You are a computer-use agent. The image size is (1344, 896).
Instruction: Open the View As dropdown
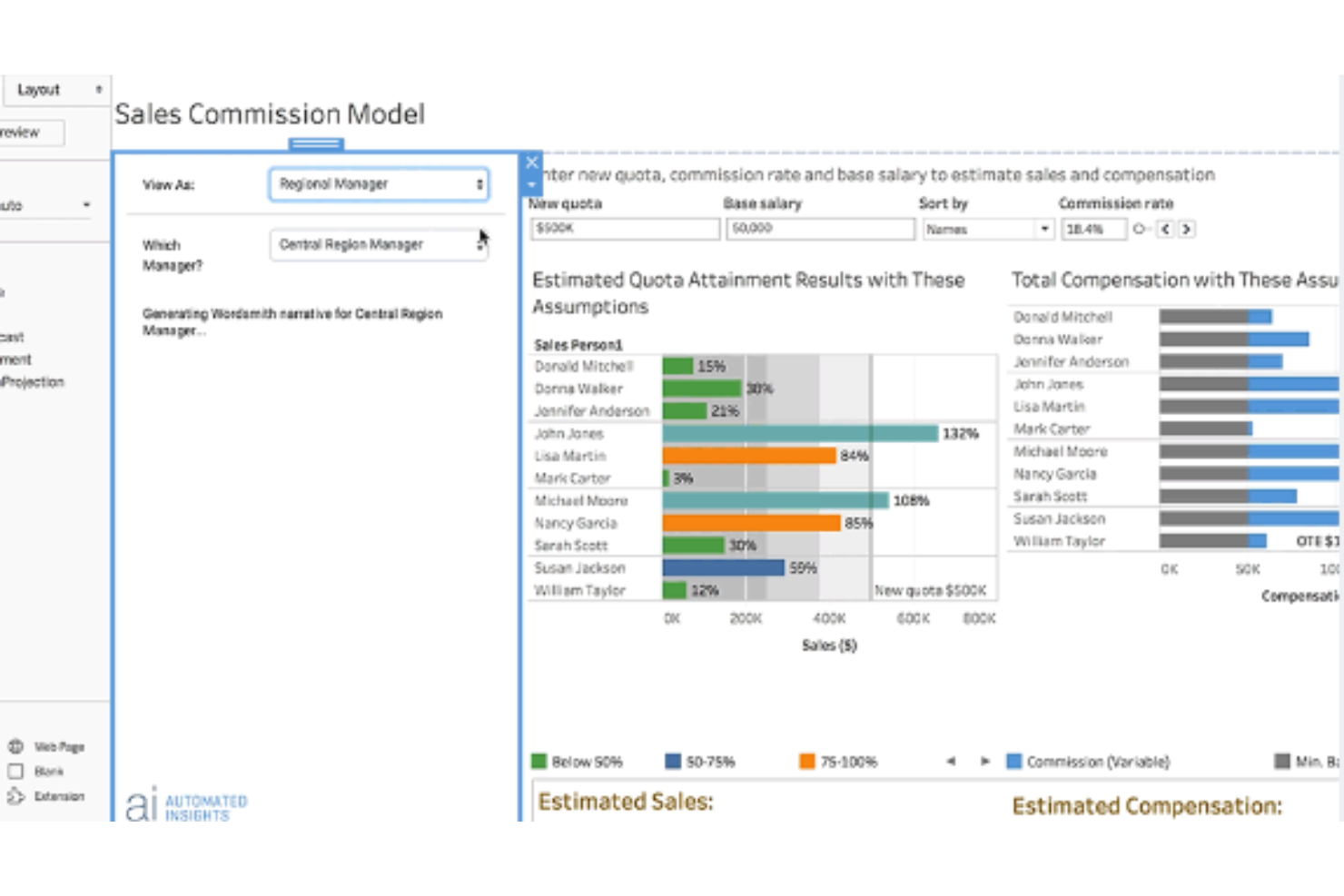(x=379, y=183)
